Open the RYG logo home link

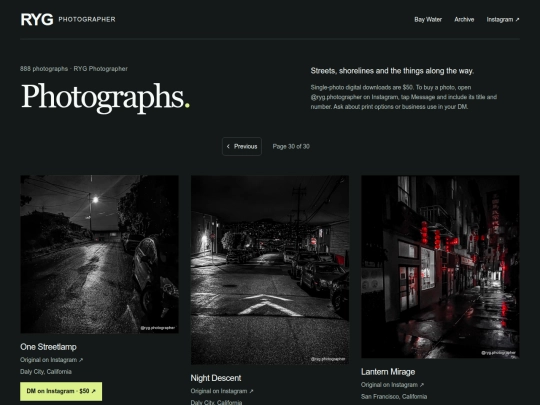(x=37, y=19)
